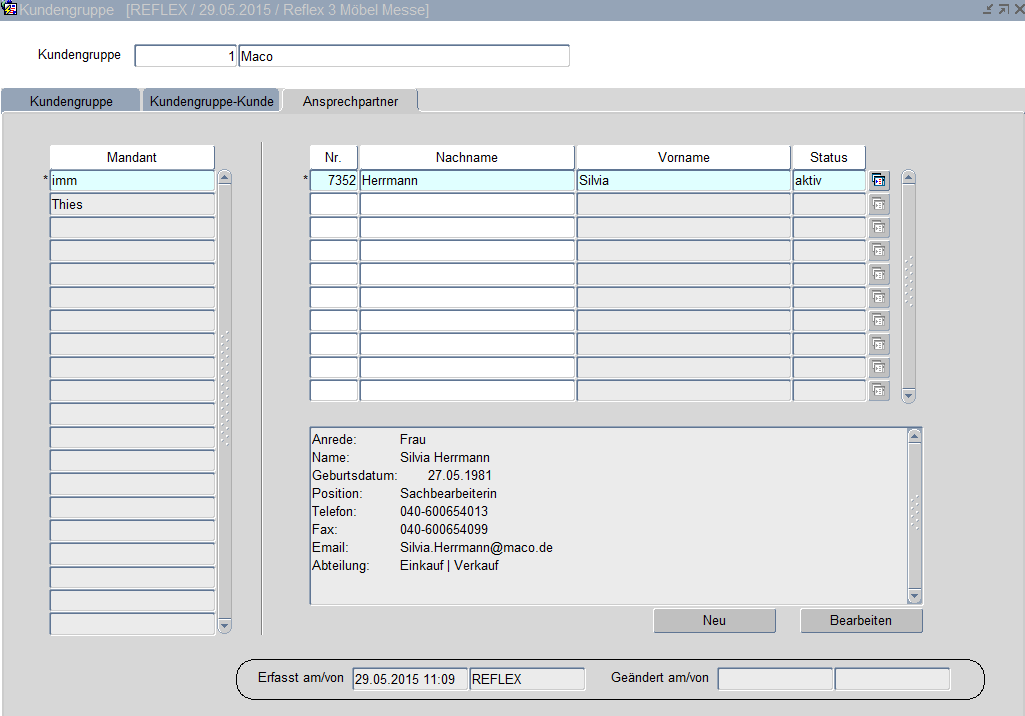
Task: Switch to the Kundengruppe tab
Action: click(x=71, y=101)
